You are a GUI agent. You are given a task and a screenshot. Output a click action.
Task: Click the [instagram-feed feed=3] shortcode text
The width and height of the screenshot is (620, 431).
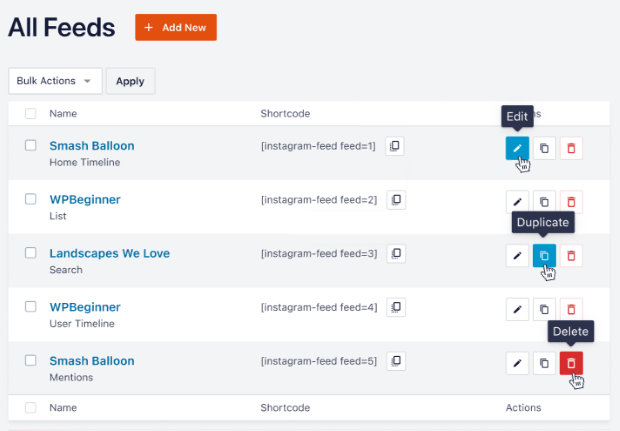(319, 253)
